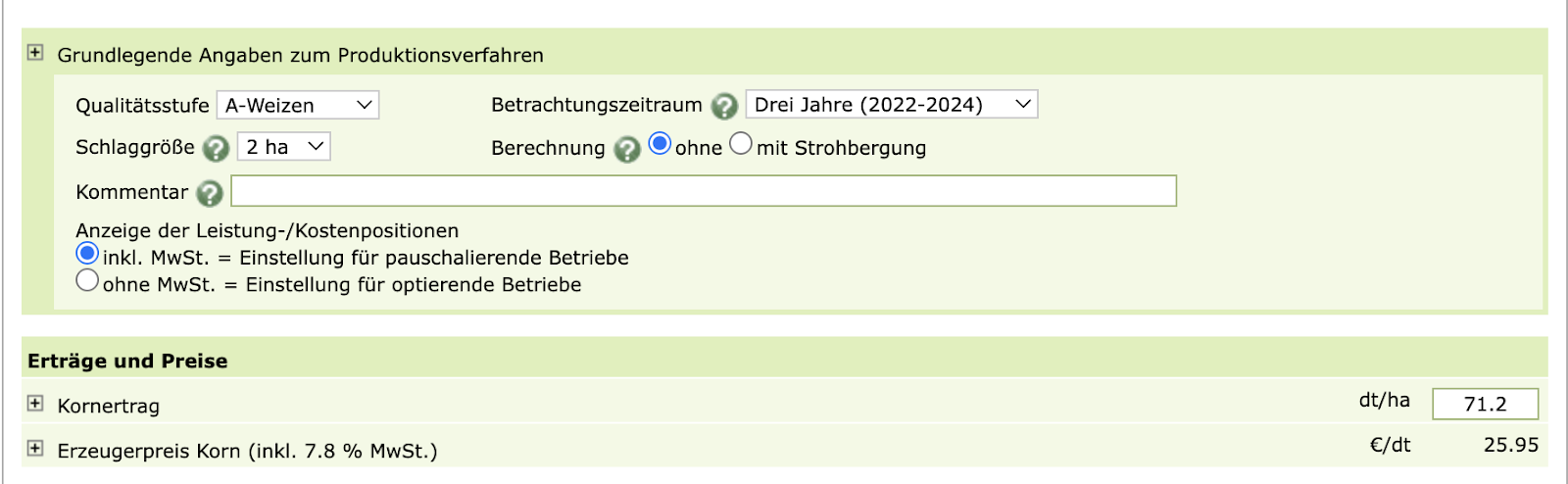This screenshot has width=1568, height=484.
Task: Expand Grundlegende Angaben section plus icon
Action: pyautogui.click(x=35, y=53)
